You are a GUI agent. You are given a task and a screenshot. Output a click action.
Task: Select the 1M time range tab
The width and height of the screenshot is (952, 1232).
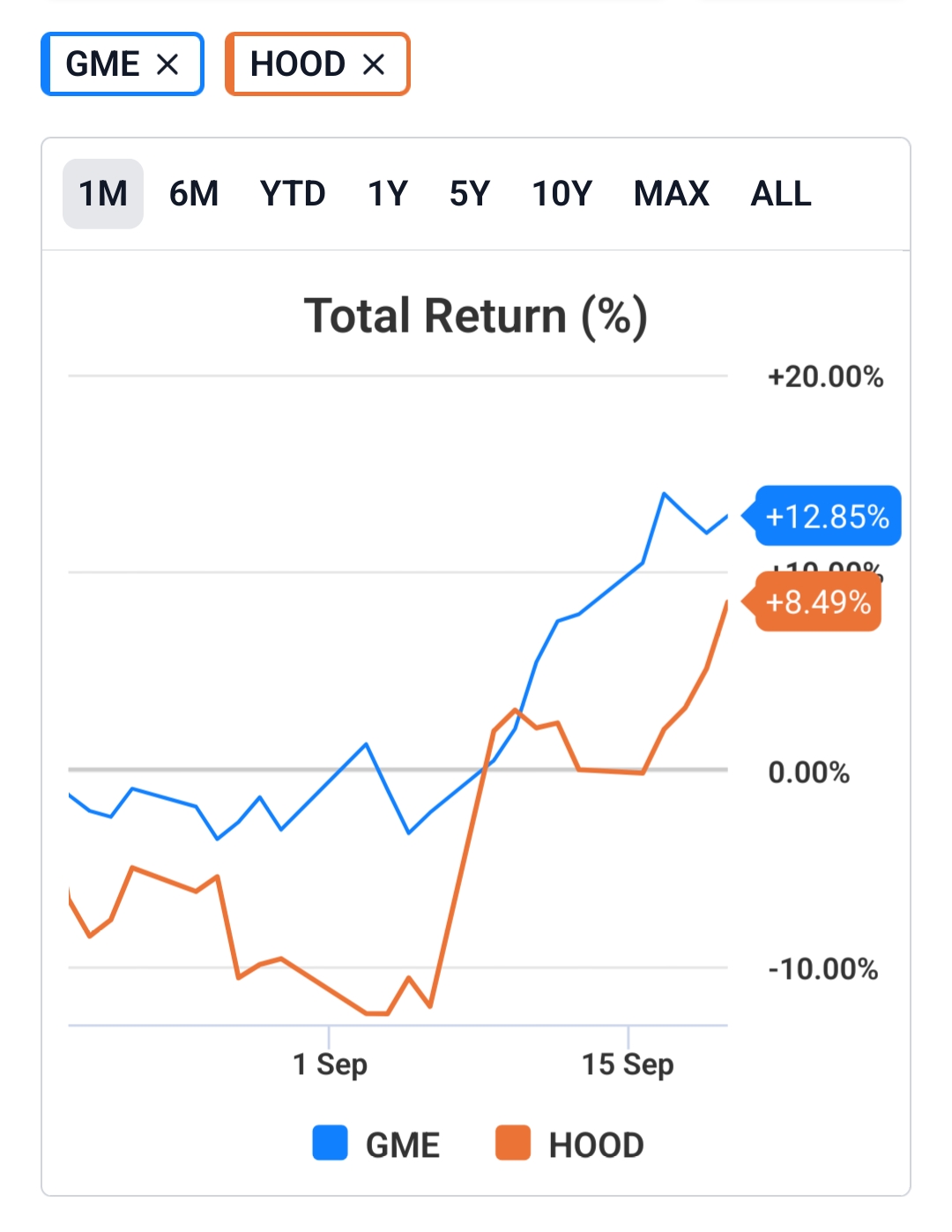click(103, 194)
